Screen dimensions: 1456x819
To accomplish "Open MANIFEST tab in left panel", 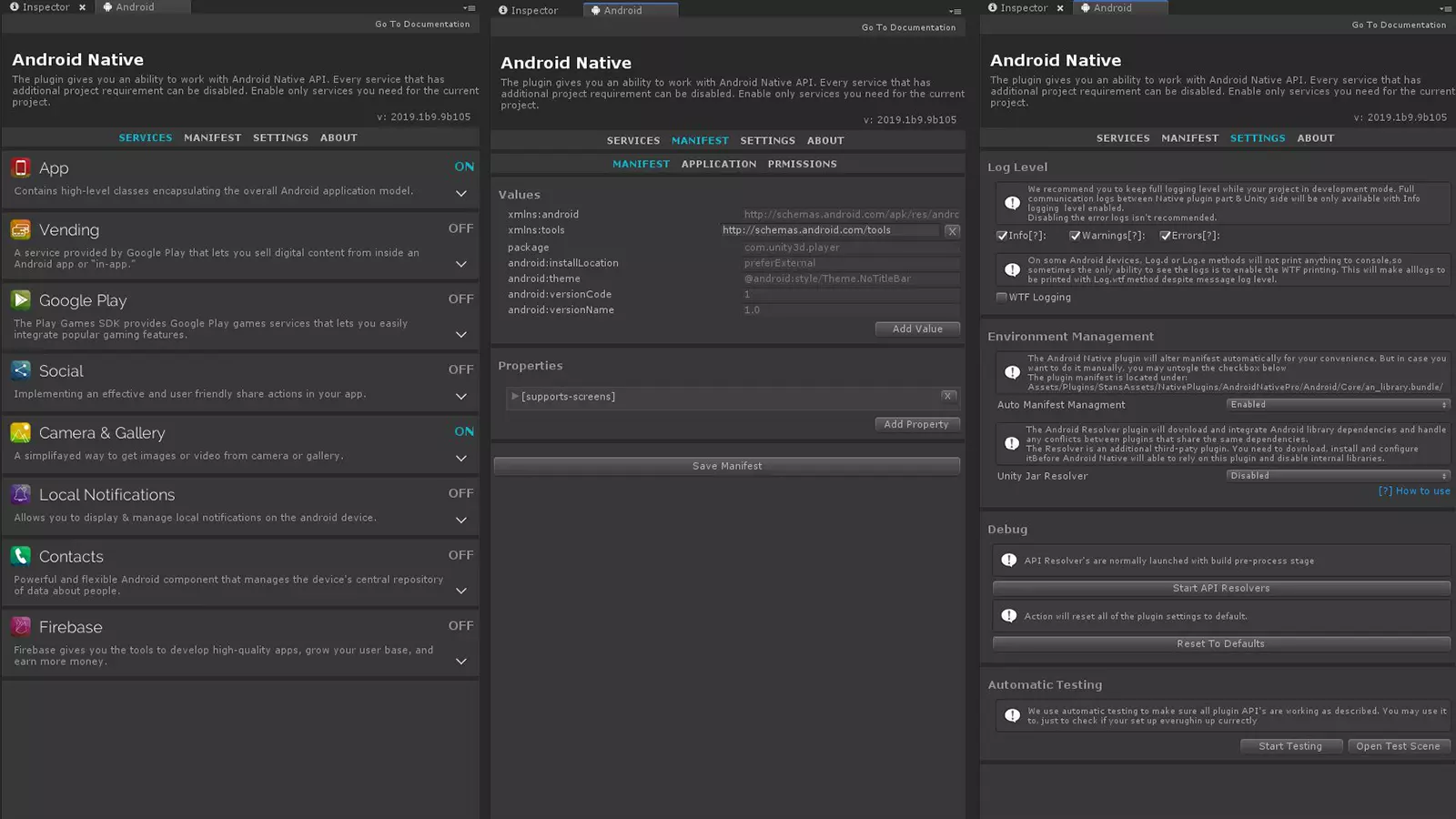I will 213,138.
